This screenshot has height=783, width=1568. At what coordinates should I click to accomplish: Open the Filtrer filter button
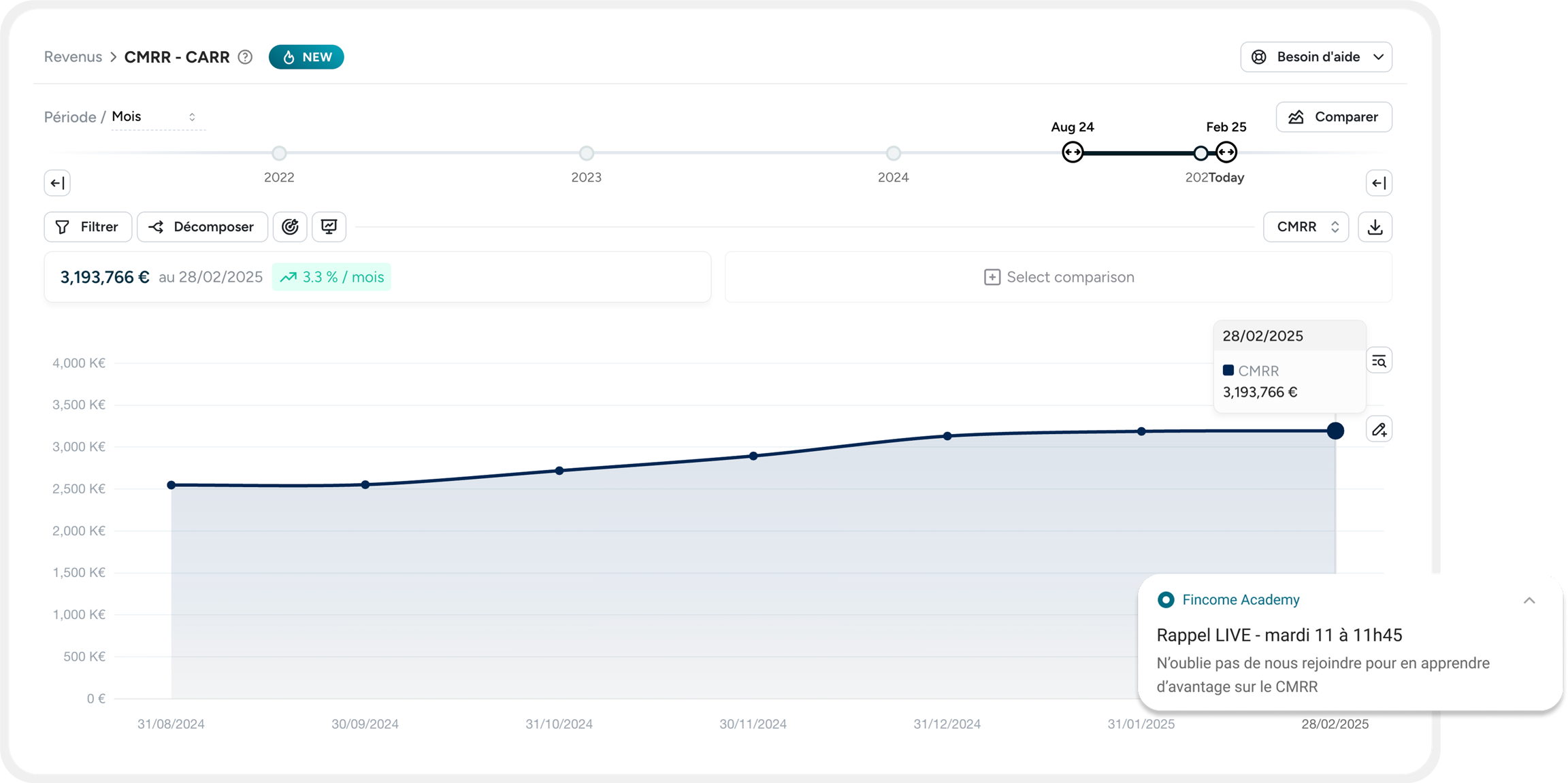click(x=88, y=227)
